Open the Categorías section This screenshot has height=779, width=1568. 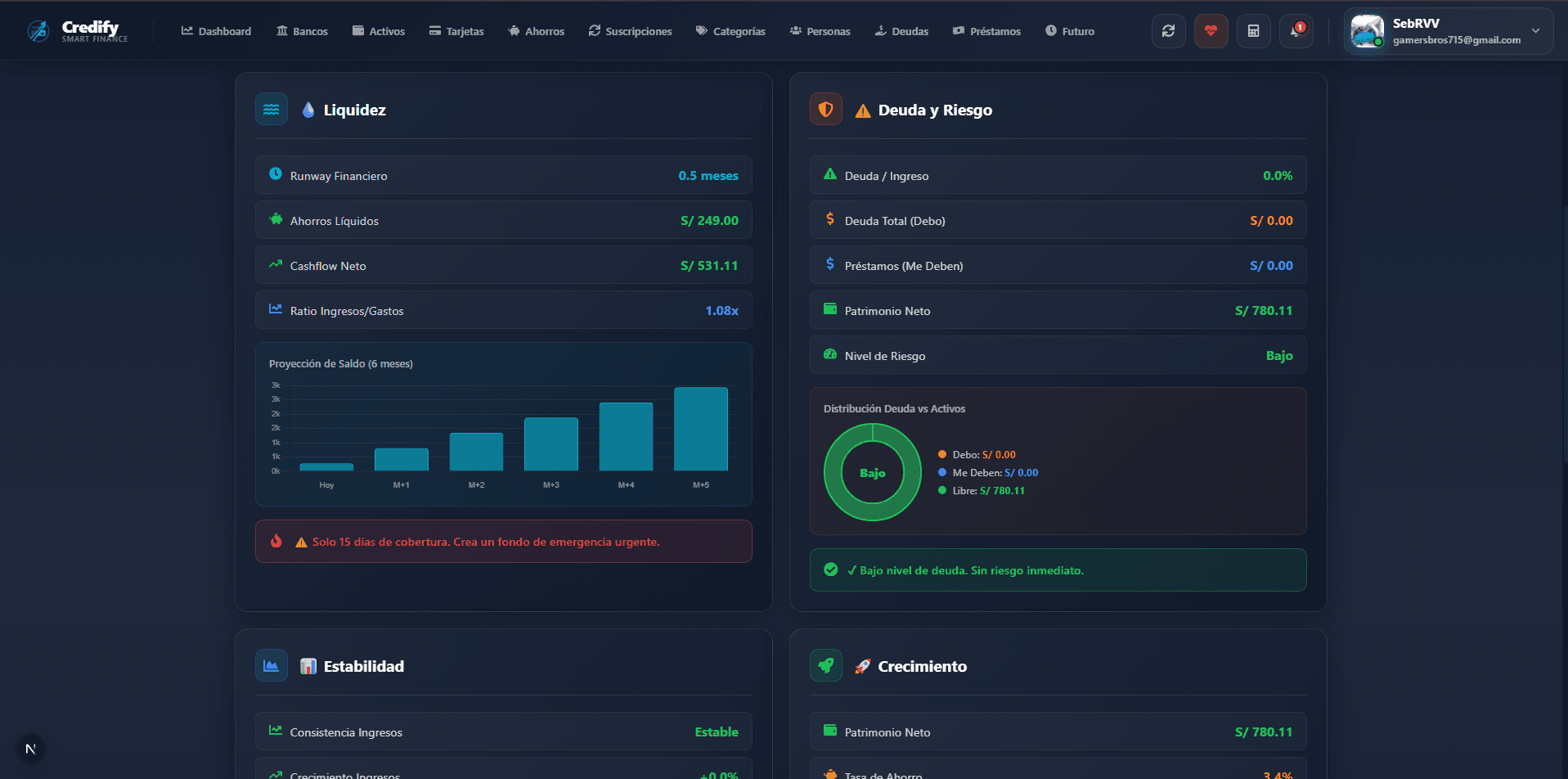(730, 31)
